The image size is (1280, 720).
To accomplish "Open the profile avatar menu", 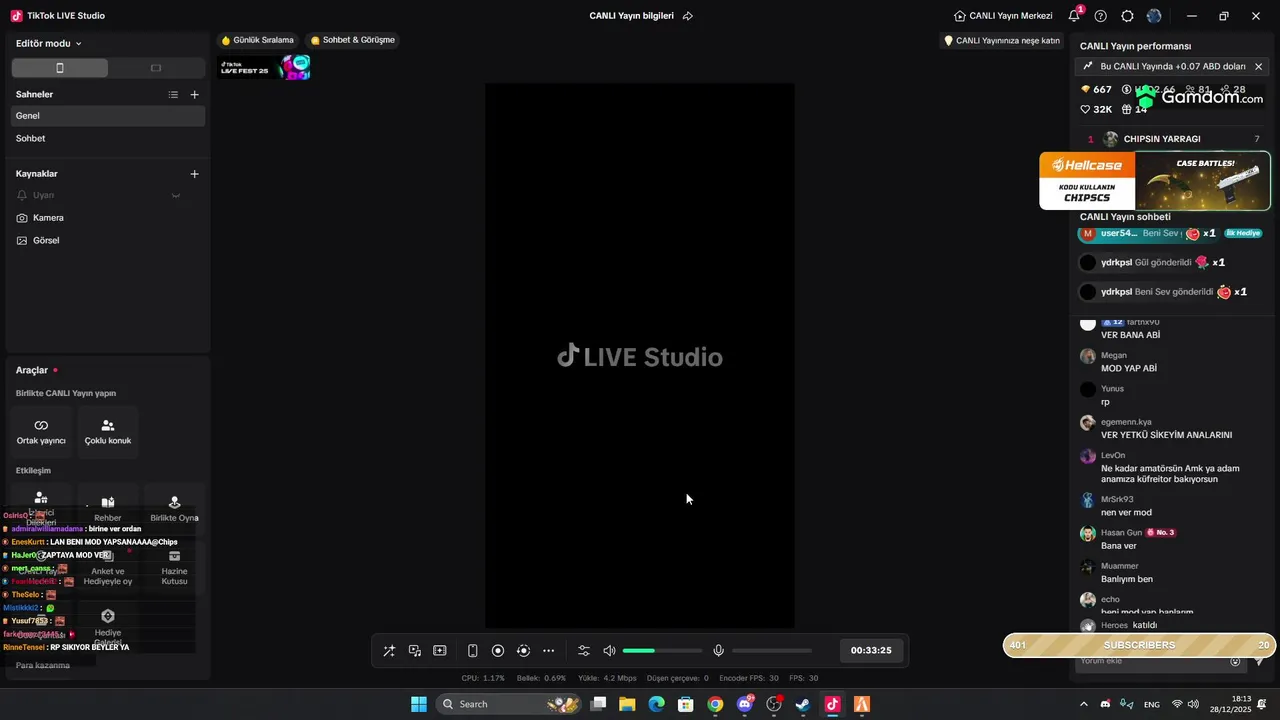I will [1155, 16].
